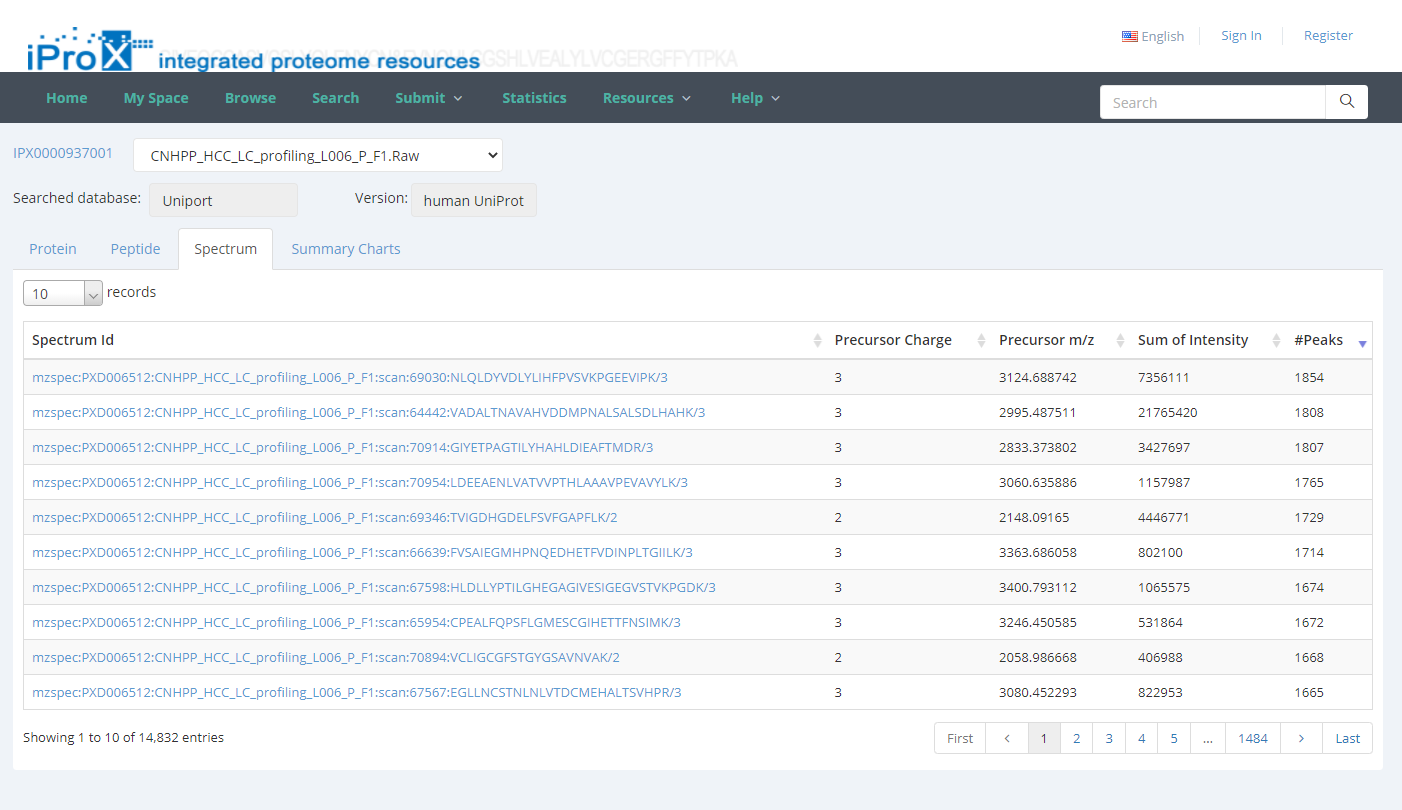This screenshot has height=810, width=1402.
Task: Click sum of intensity value 21765420
Action: (1168, 413)
